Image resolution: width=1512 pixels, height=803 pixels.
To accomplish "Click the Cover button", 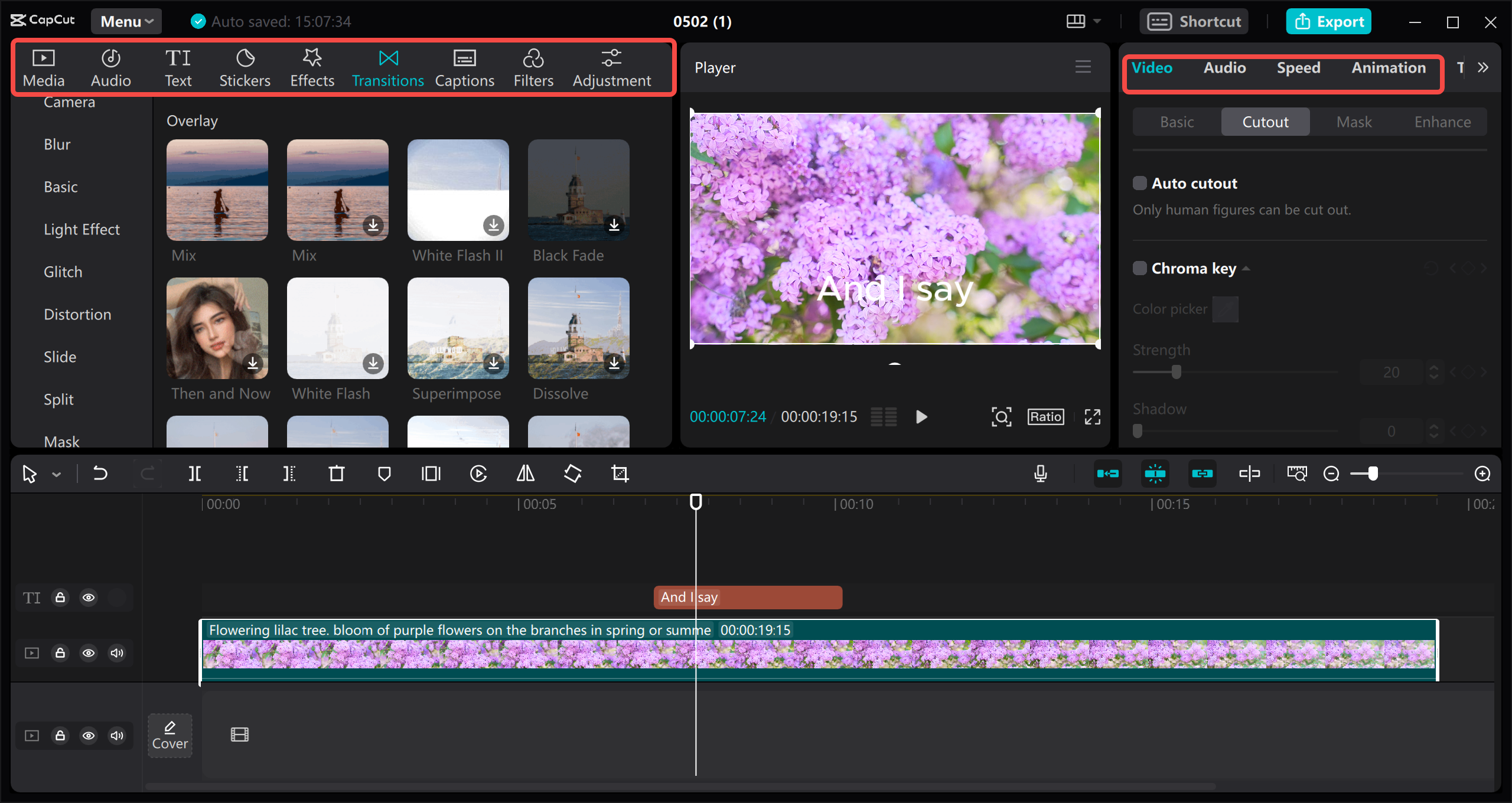I will (170, 736).
